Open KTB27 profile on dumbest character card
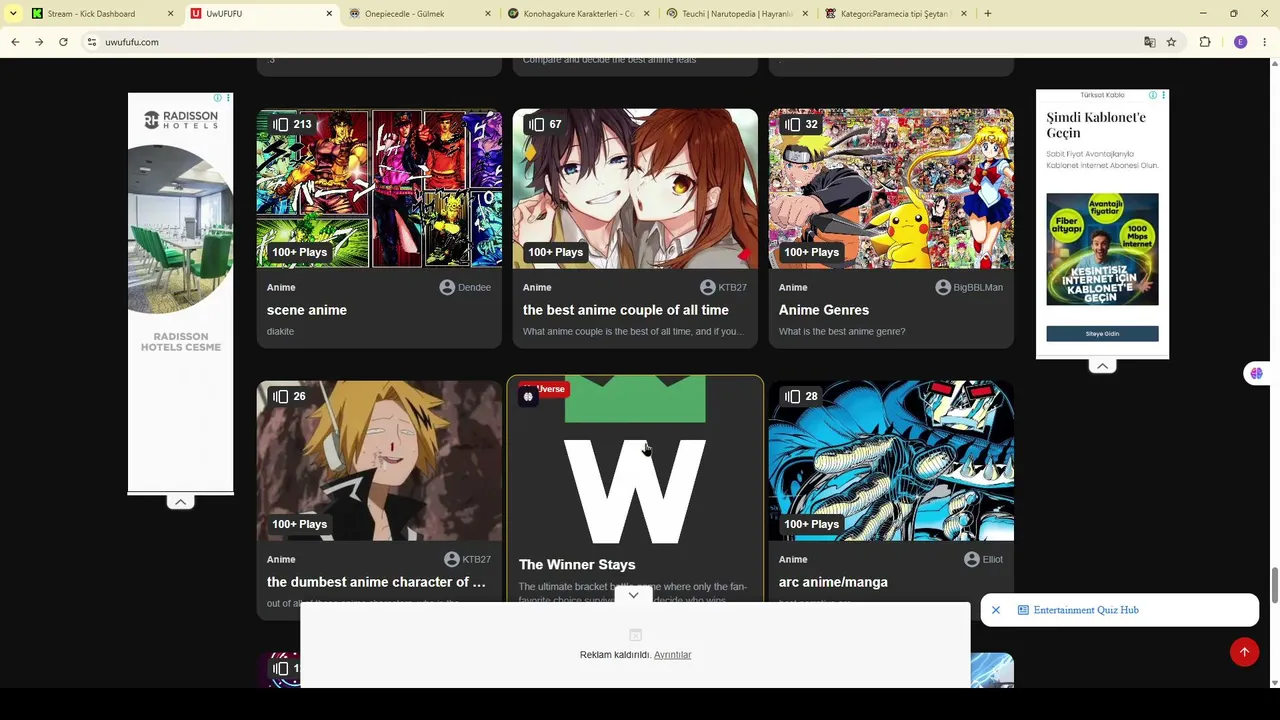Screen dimensions: 1280x720 (467, 559)
